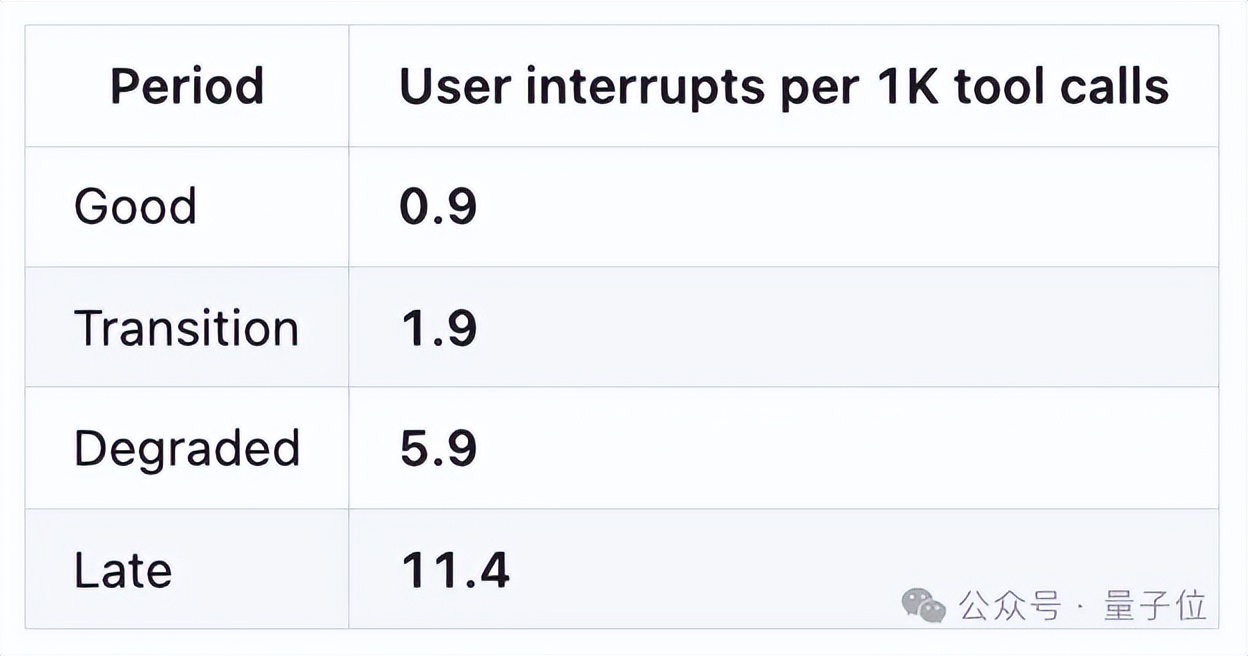The height and width of the screenshot is (656, 1248).
Task: Click the 0.9 value cell
Action: click(x=438, y=207)
